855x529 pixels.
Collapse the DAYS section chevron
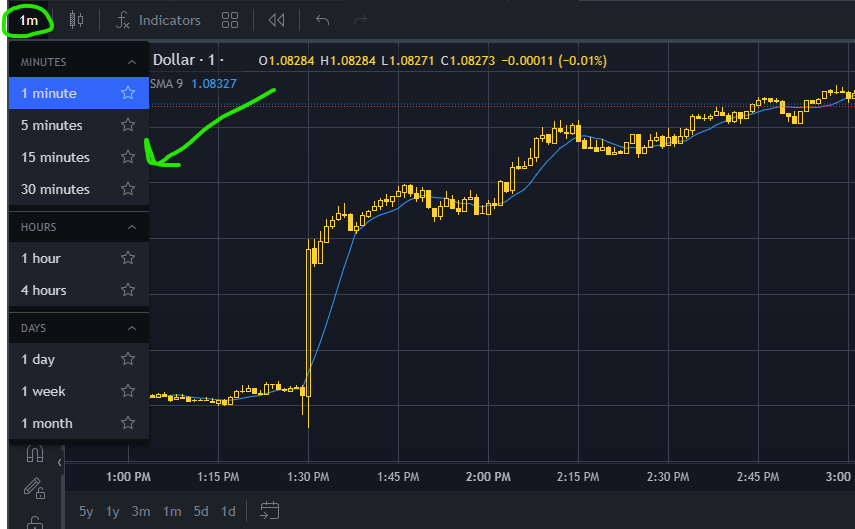pos(132,328)
